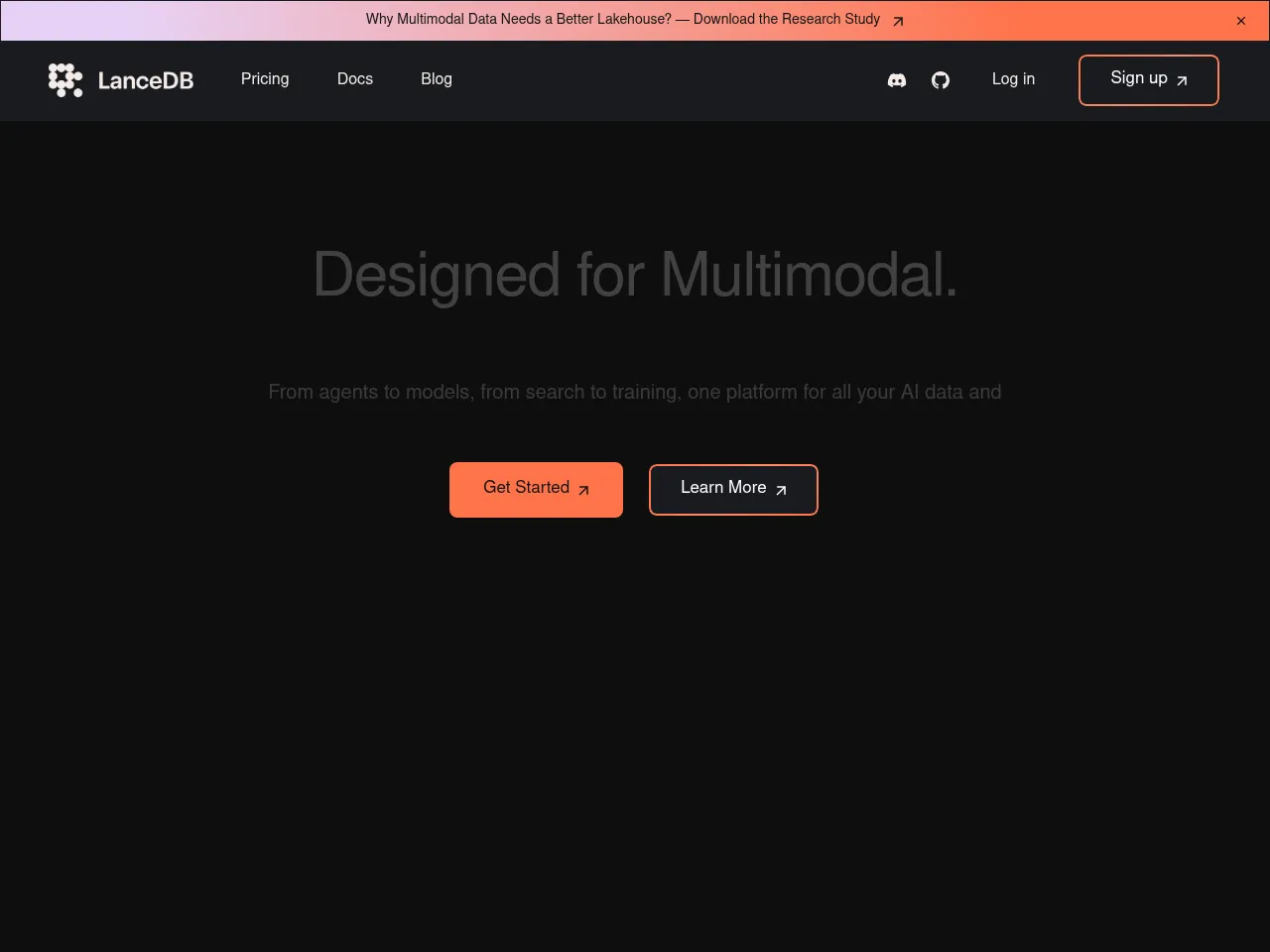Open the Pricing page
Image resolution: width=1270 pixels, height=952 pixels.
click(x=264, y=80)
